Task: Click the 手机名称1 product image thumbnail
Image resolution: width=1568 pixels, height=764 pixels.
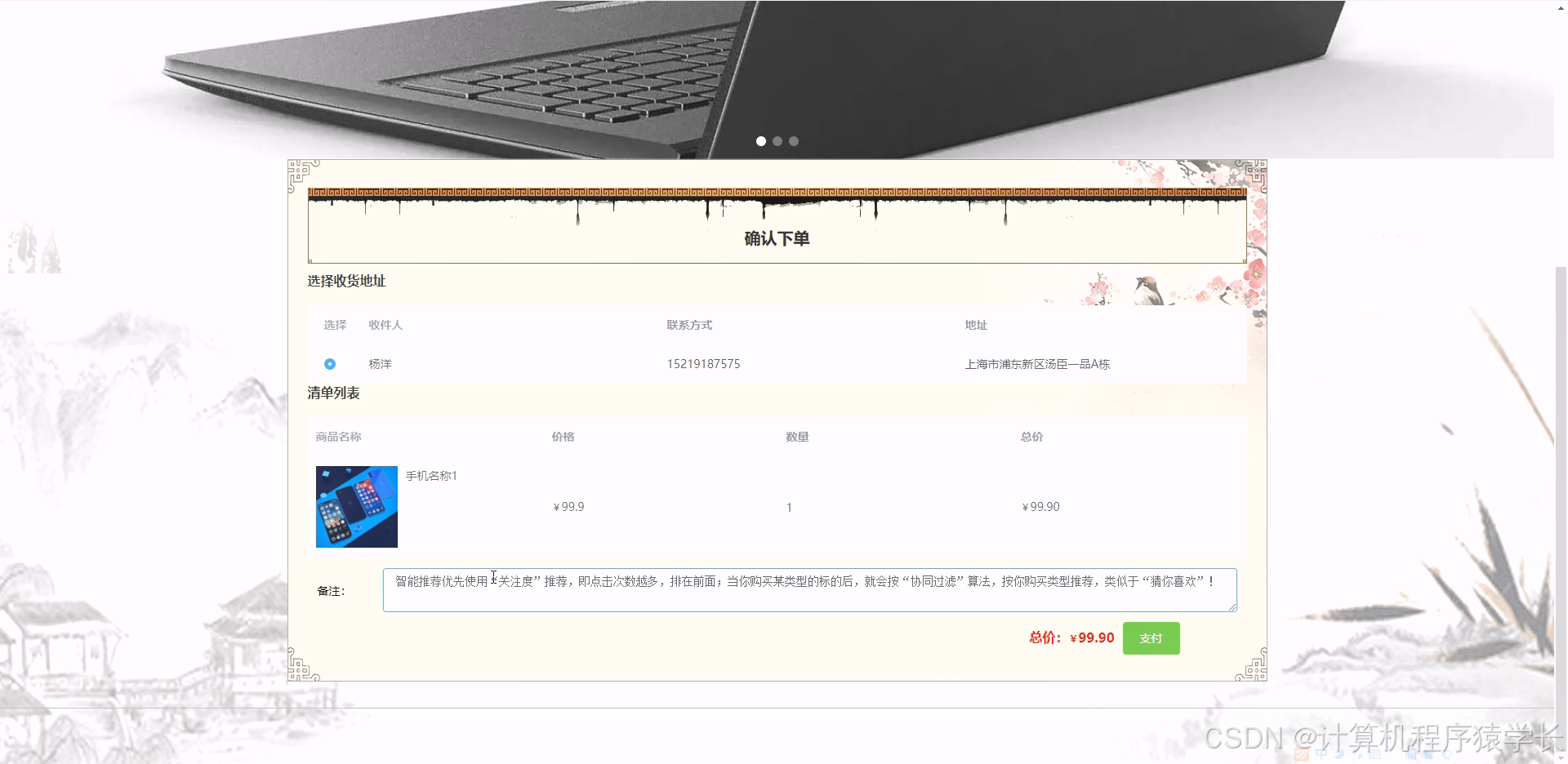Action: pos(356,506)
